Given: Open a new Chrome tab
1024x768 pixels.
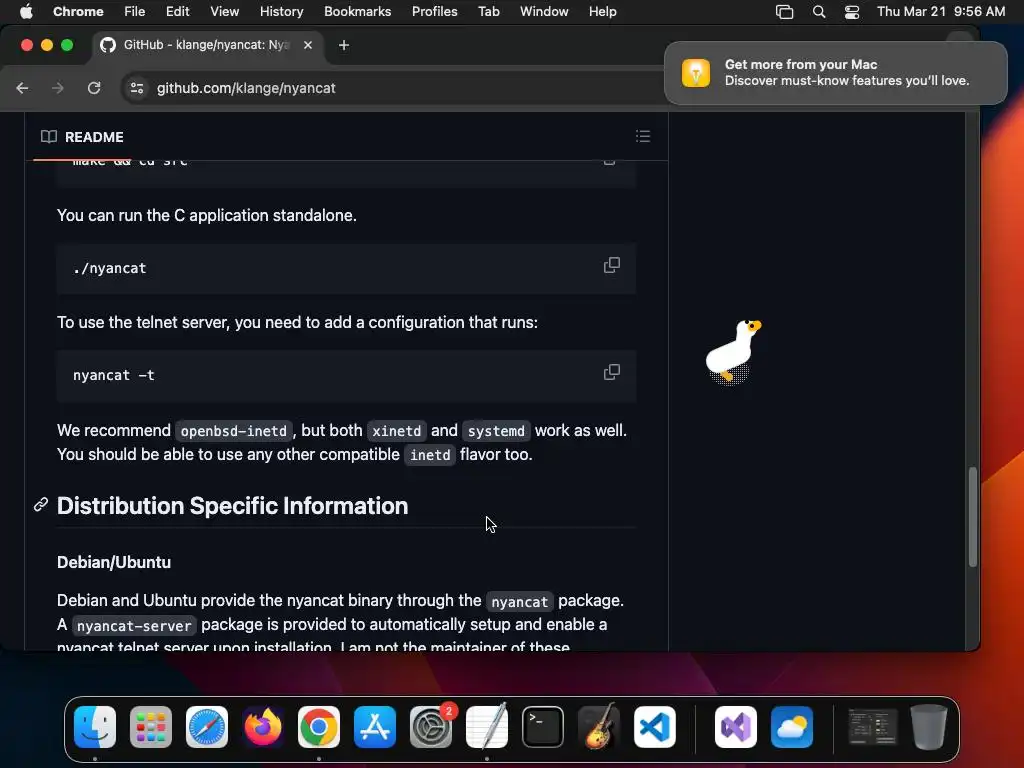Looking at the screenshot, I should tap(344, 45).
